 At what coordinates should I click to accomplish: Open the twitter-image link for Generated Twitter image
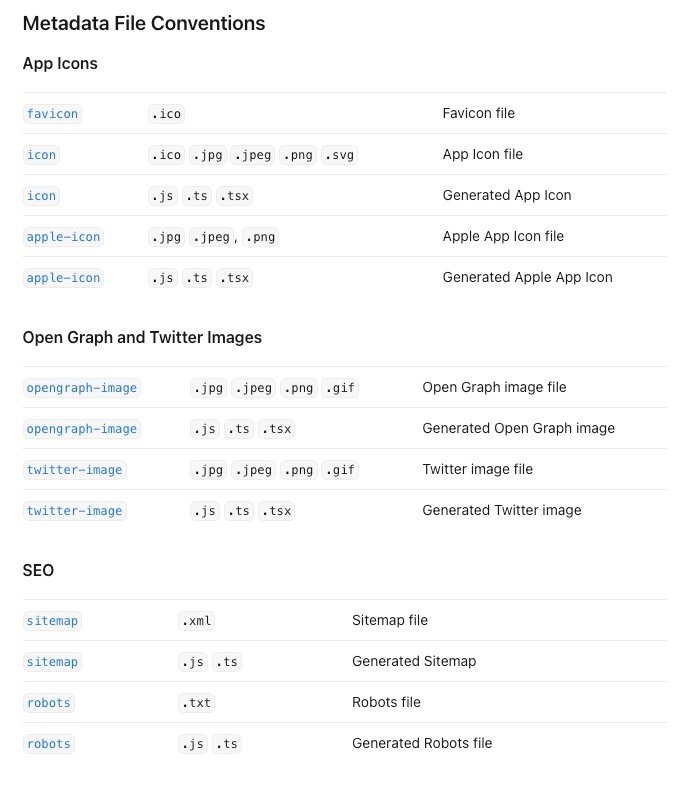click(x=75, y=511)
